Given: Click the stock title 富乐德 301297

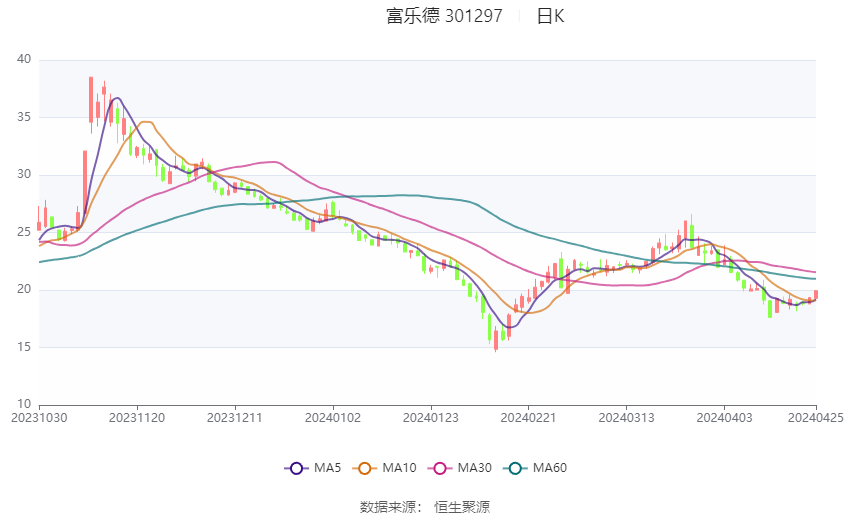Looking at the screenshot, I should click(x=444, y=16).
